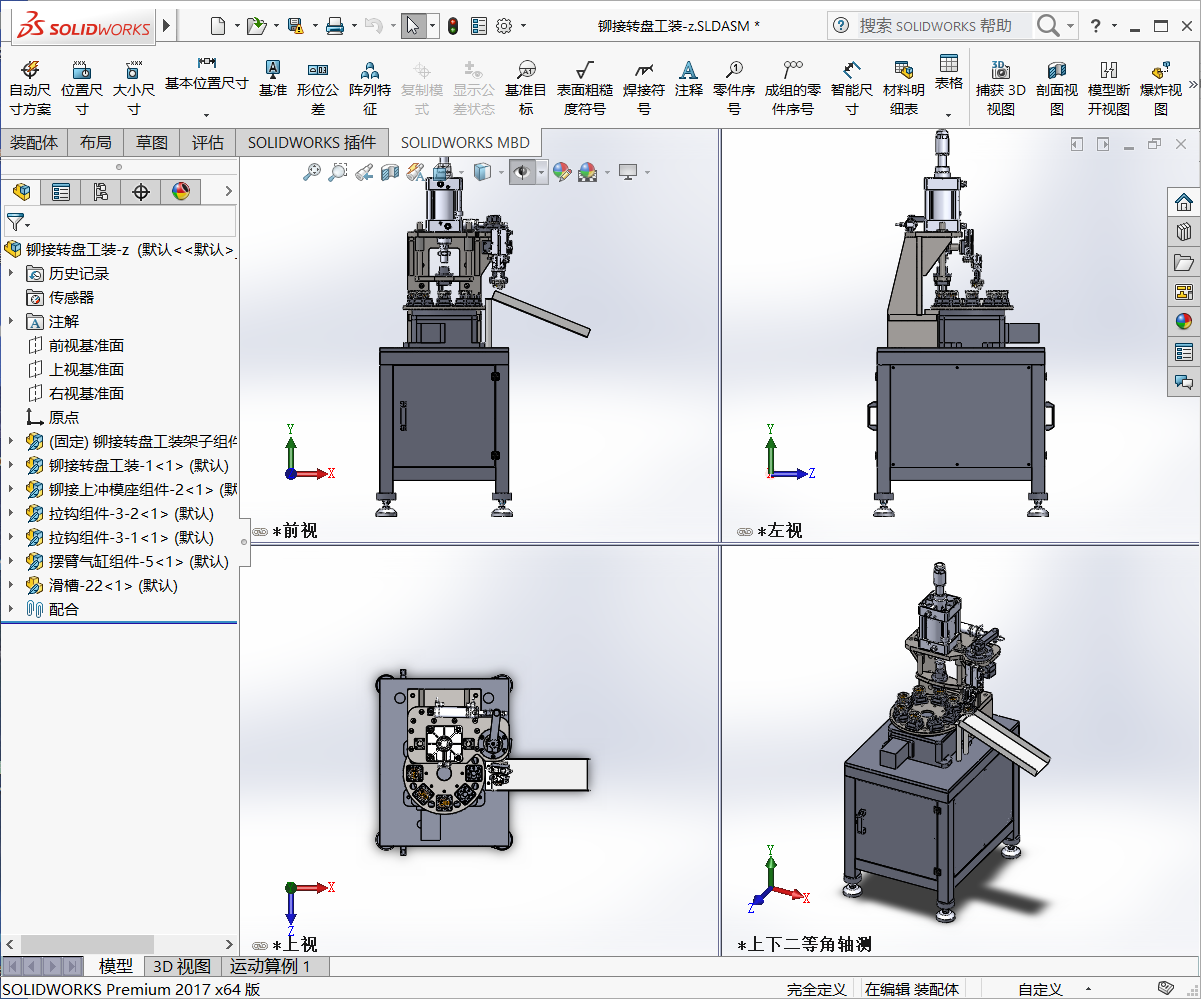Switch to the ConfigurationManager tab

(101, 192)
